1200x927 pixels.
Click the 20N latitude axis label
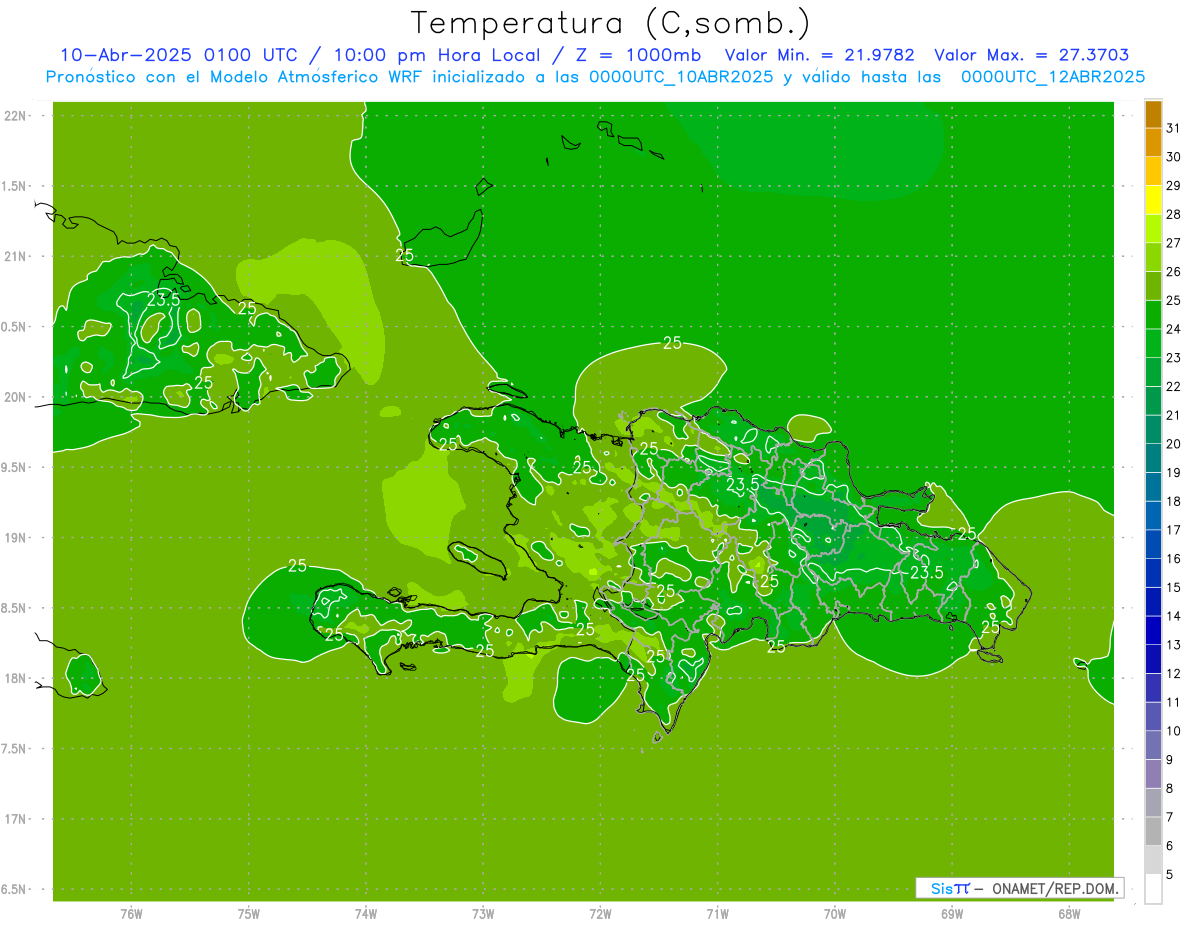tap(16, 397)
